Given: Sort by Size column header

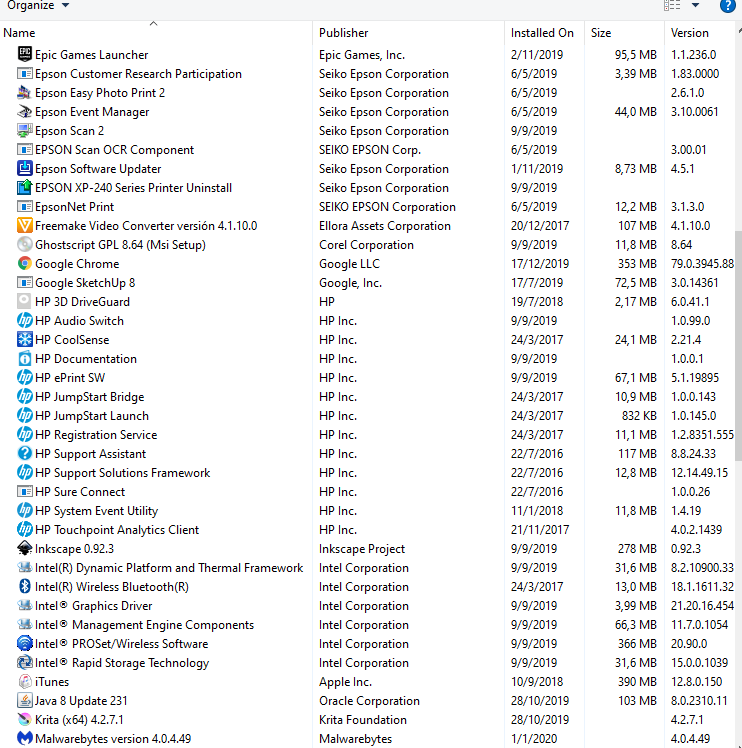Looking at the screenshot, I should pos(625,32).
